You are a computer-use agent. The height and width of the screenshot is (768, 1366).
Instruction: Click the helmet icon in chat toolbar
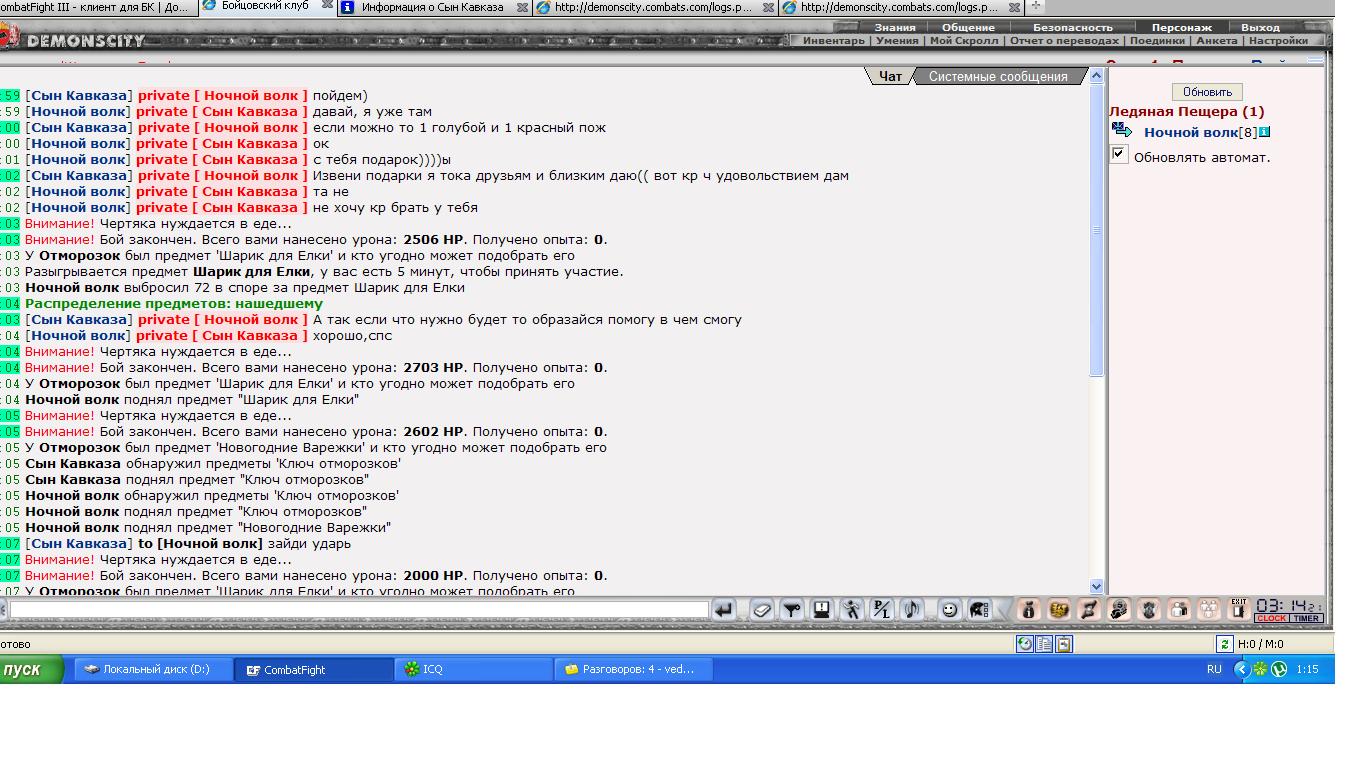pos(980,609)
